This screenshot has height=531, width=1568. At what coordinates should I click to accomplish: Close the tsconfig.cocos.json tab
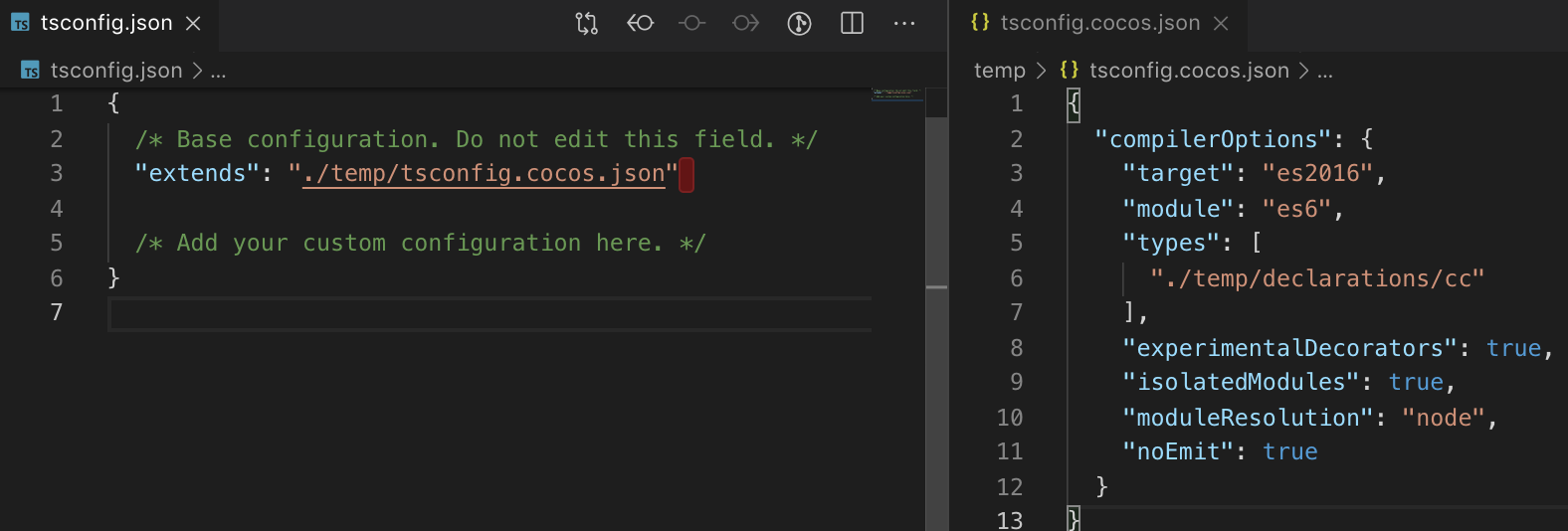(1221, 23)
